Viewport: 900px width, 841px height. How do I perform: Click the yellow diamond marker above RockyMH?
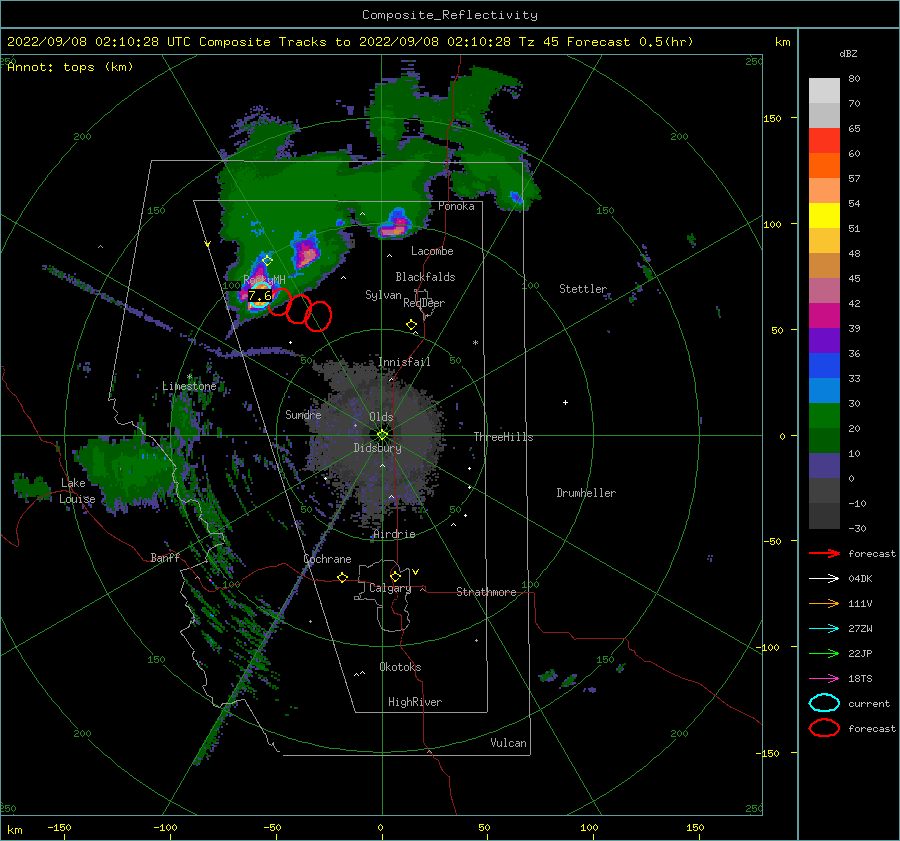click(x=267, y=261)
